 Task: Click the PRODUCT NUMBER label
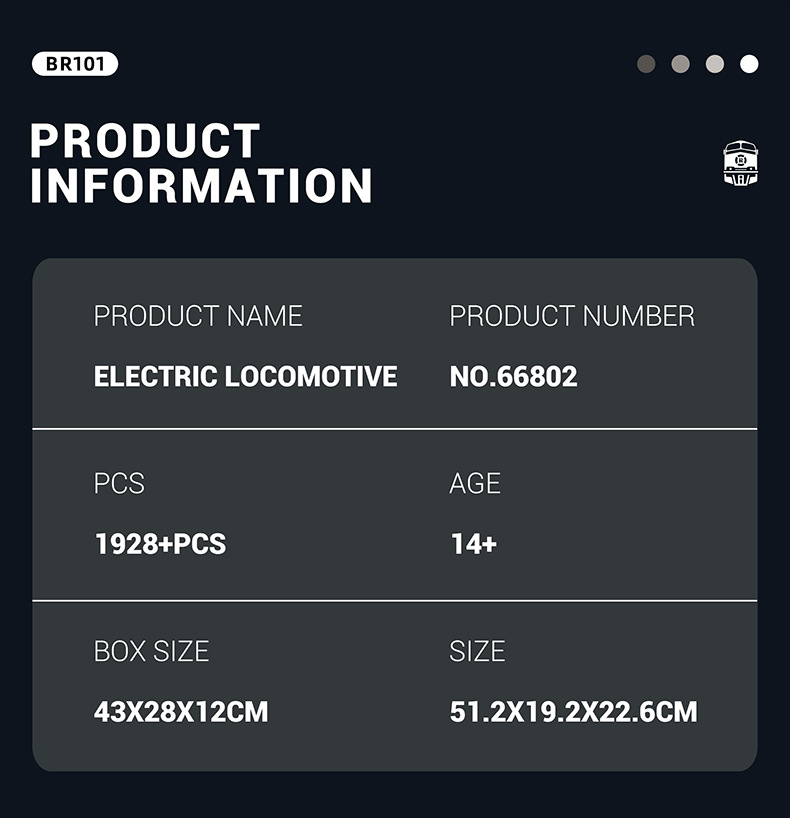pyautogui.click(x=572, y=316)
